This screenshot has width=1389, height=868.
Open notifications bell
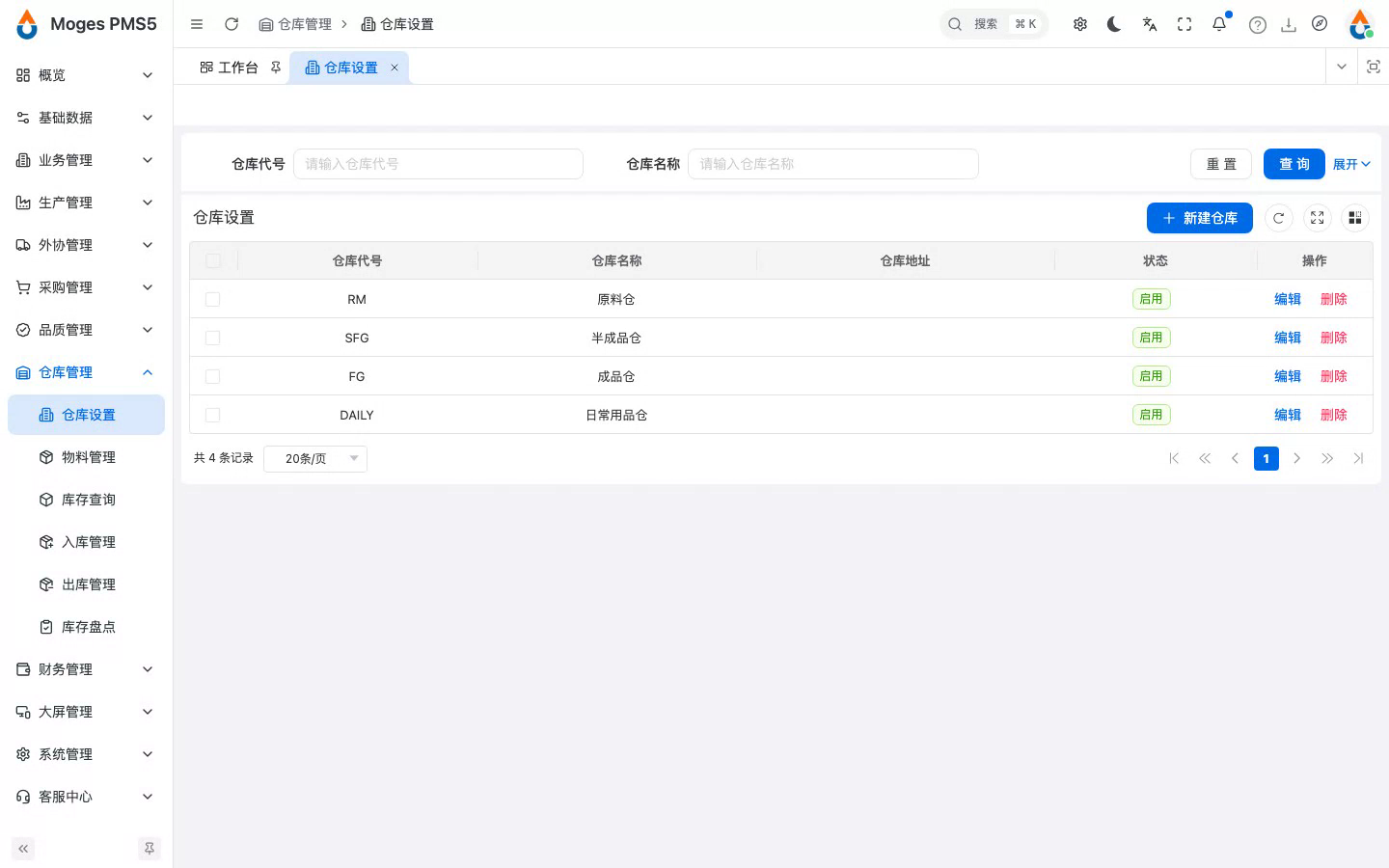1219,24
